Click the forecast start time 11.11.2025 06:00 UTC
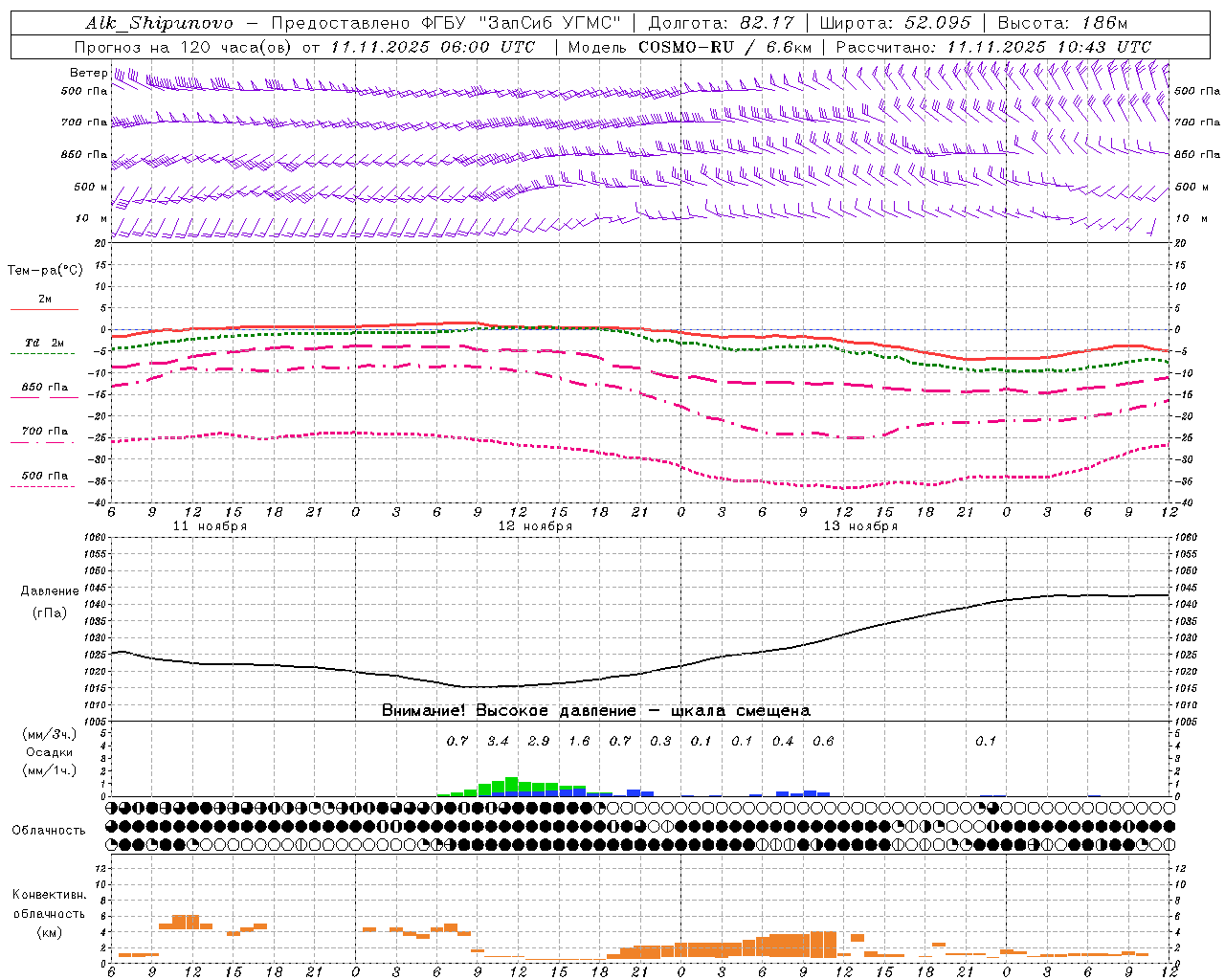 click(x=433, y=47)
